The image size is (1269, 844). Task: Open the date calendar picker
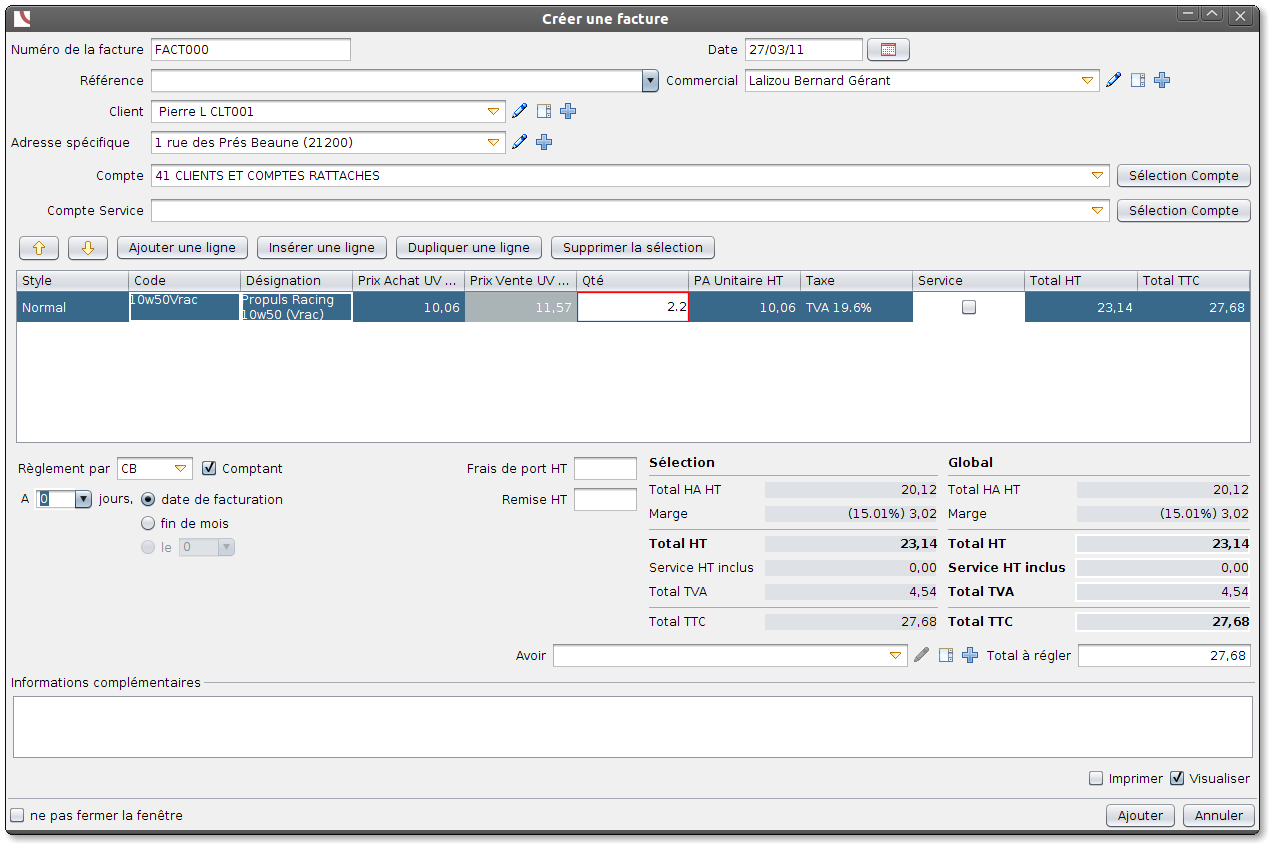888,50
